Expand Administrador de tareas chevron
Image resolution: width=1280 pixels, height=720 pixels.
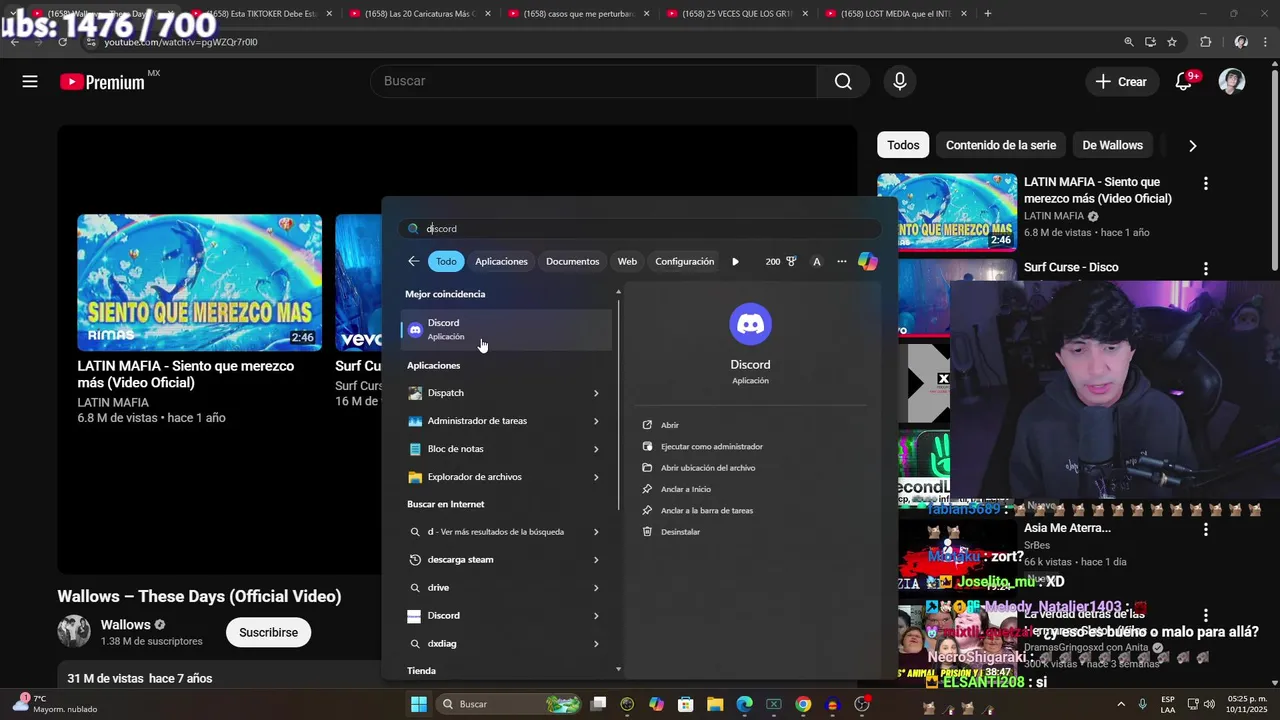596,421
